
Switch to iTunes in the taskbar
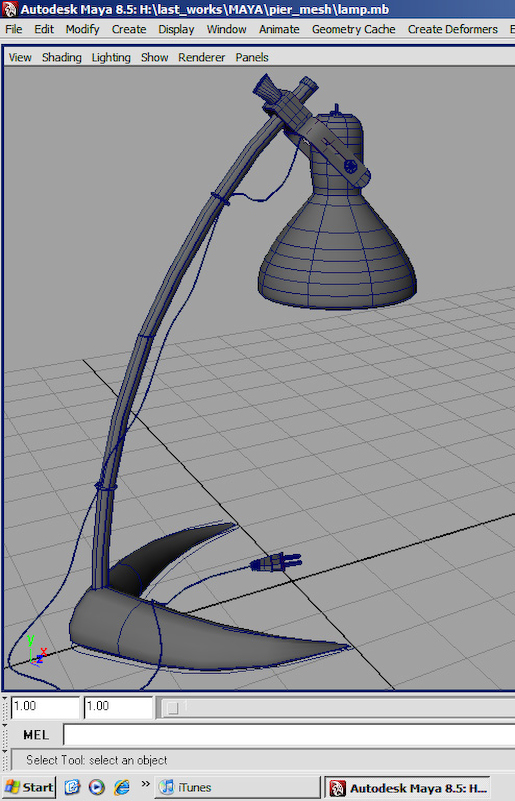click(238, 787)
